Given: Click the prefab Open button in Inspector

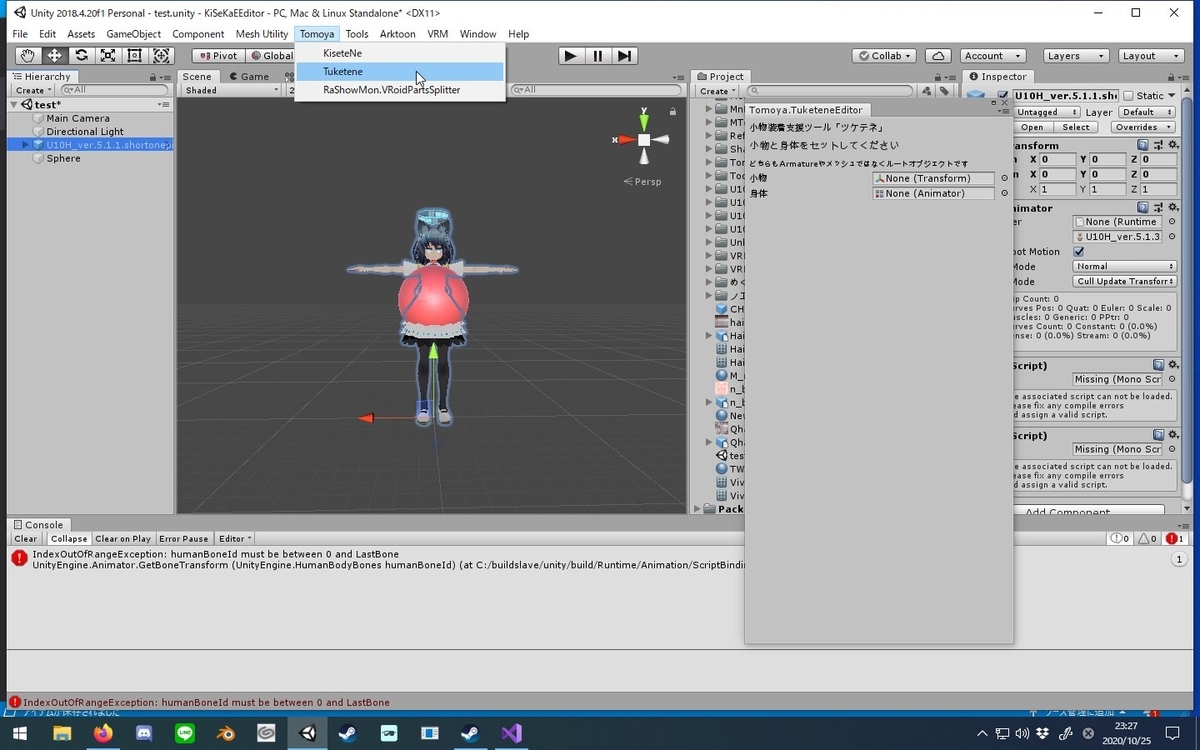Looking at the screenshot, I should point(1032,127).
